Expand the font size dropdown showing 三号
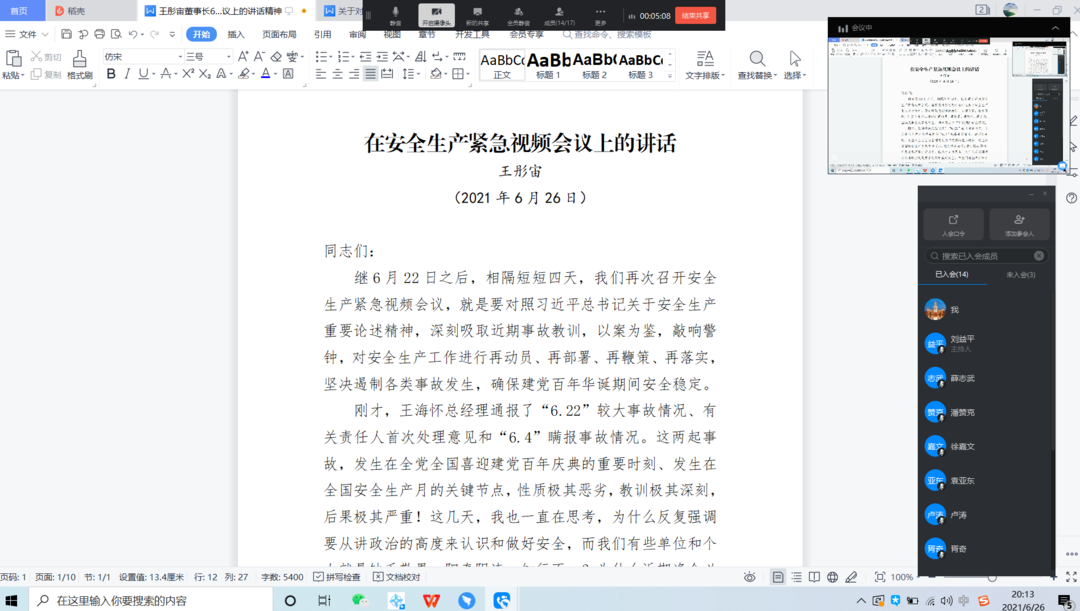 click(228, 57)
